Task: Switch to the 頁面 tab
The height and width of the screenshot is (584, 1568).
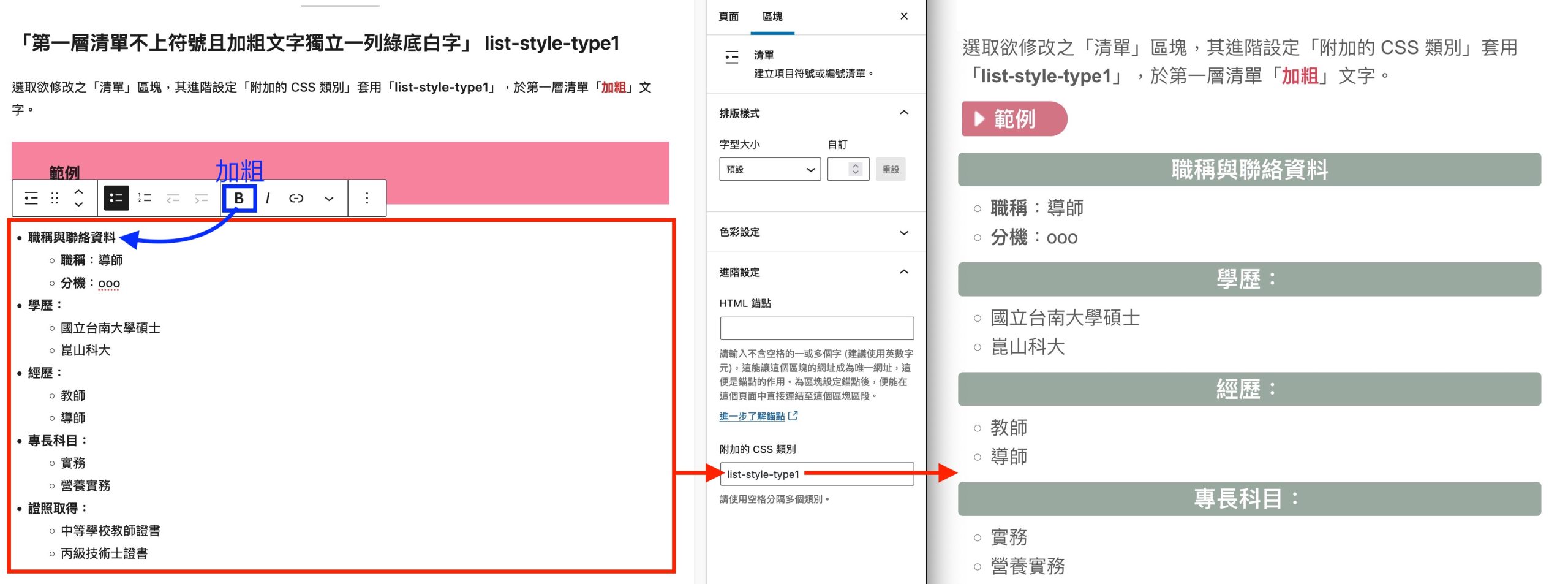Action: click(x=728, y=17)
